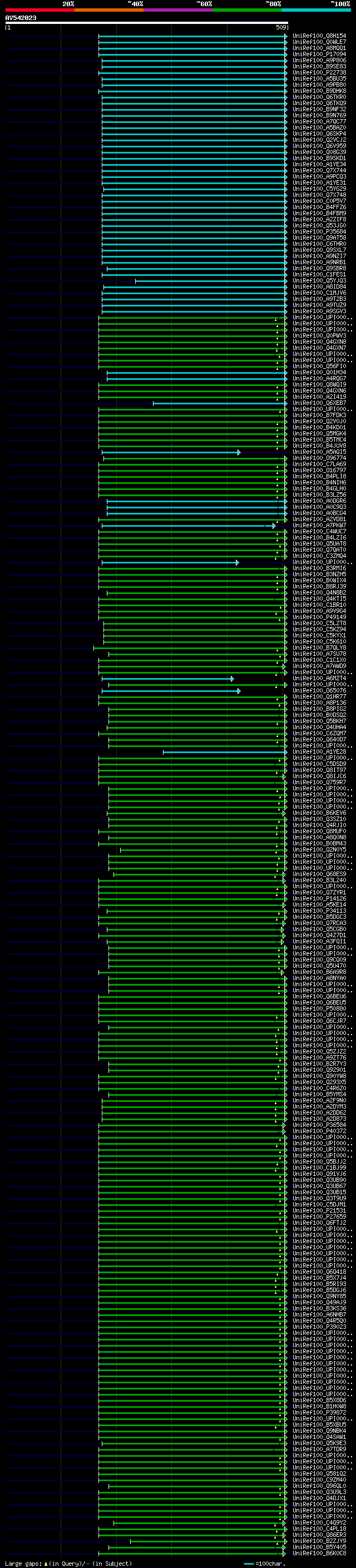
Task: Open the hit UniRef100_A8MQQ1
Action: tap(319, 49)
